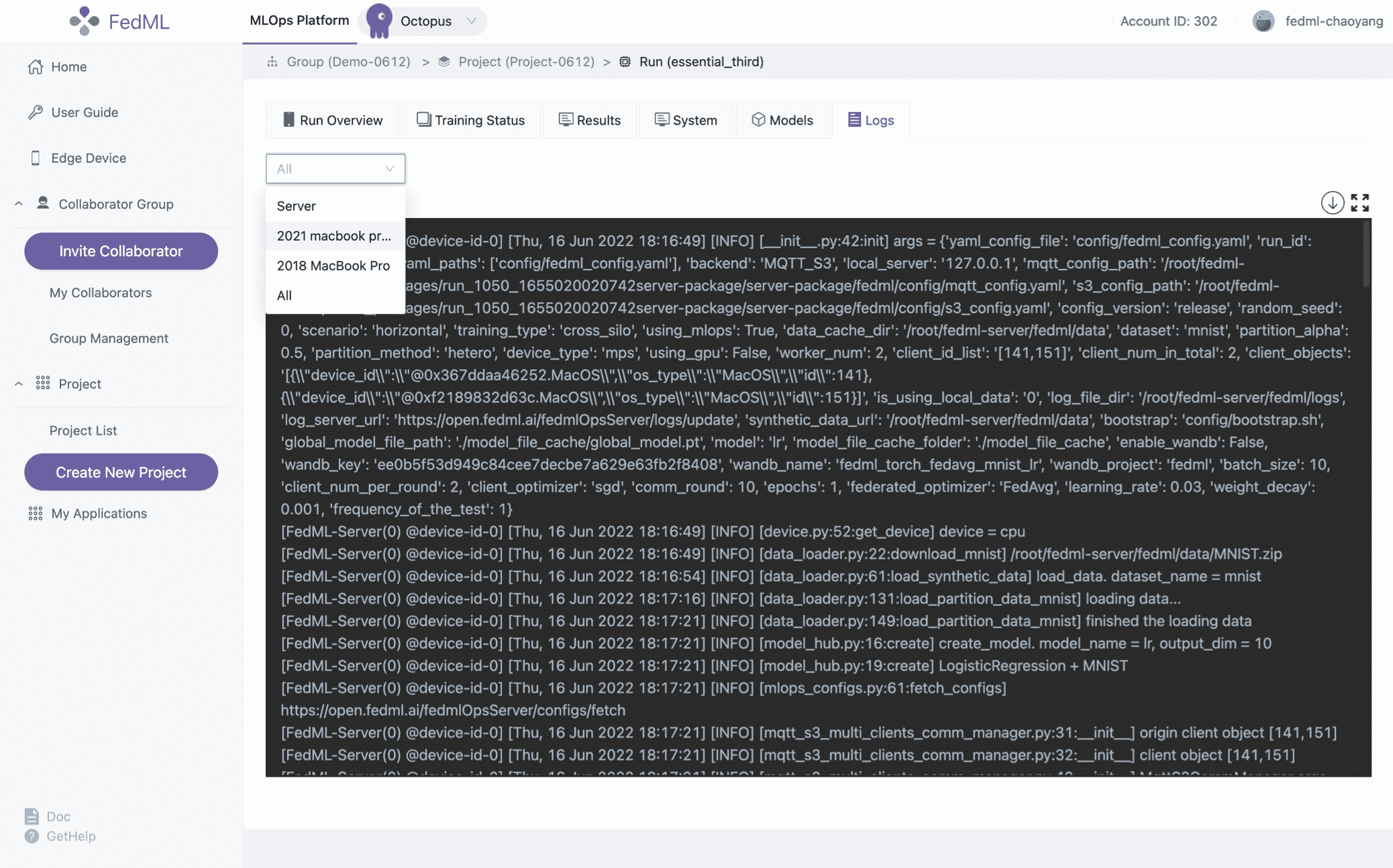Open the Octopus platform dropdown chevron
The width and height of the screenshot is (1393, 868).
[471, 21]
